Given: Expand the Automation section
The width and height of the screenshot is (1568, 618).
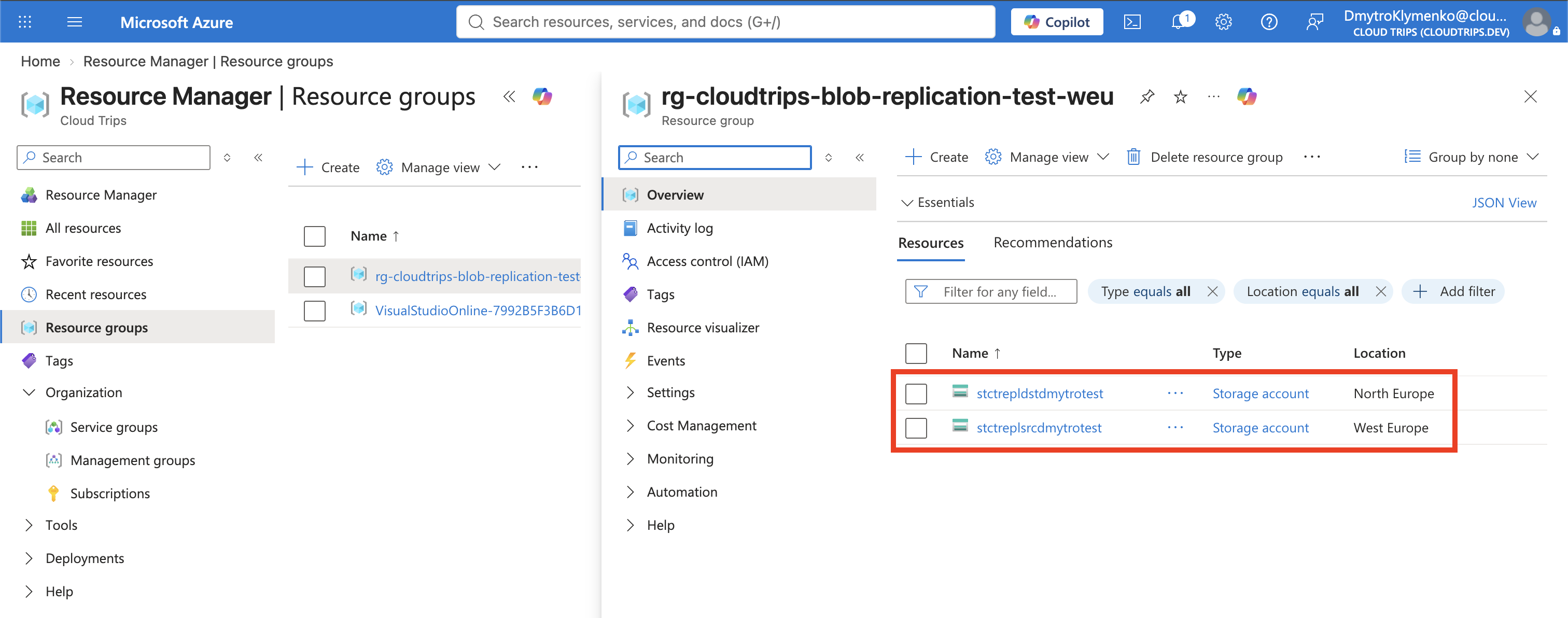Looking at the screenshot, I should pyautogui.click(x=630, y=492).
